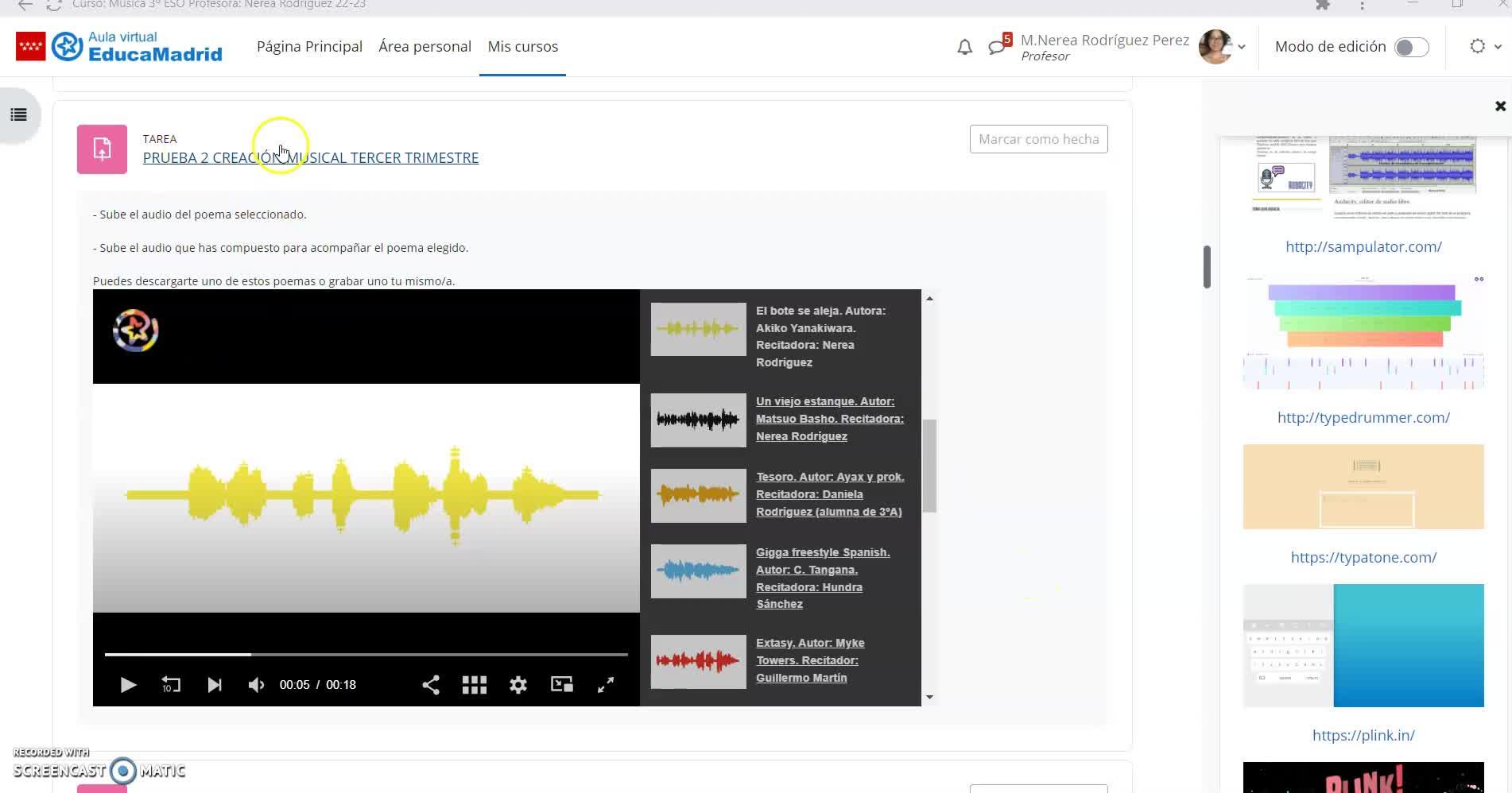This screenshot has width=1512, height=793.
Task: Open the typatone.com link
Action: (x=1363, y=558)
